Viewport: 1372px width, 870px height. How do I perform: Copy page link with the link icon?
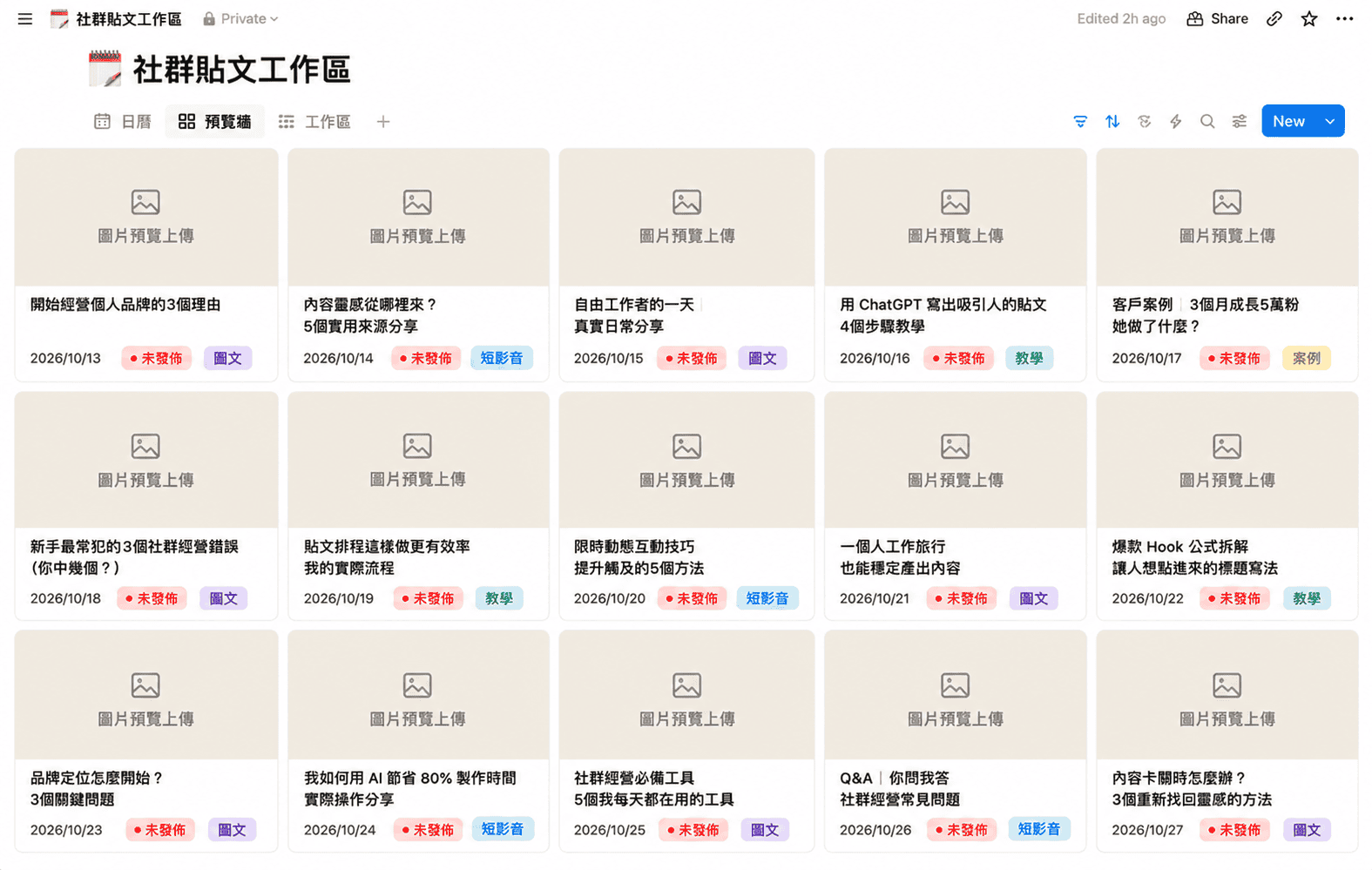point(1274,18)
